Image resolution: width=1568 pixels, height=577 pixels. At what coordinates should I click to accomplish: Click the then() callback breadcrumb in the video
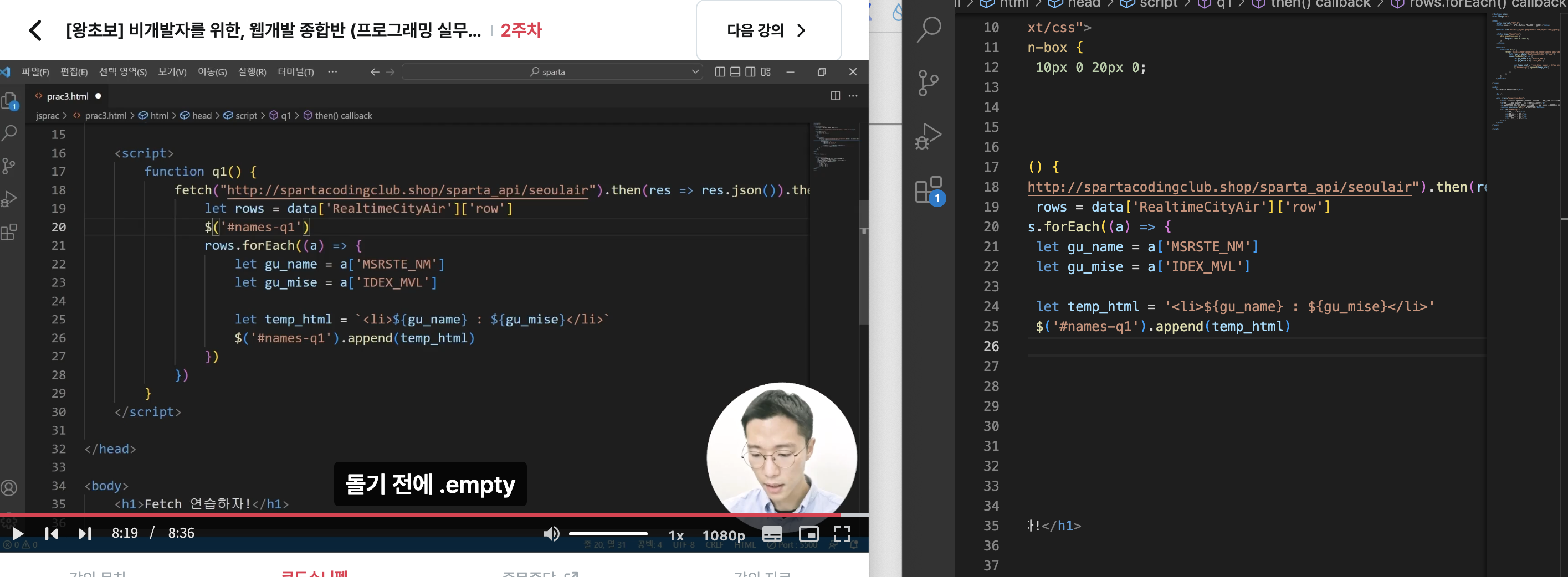coord(344,116)
